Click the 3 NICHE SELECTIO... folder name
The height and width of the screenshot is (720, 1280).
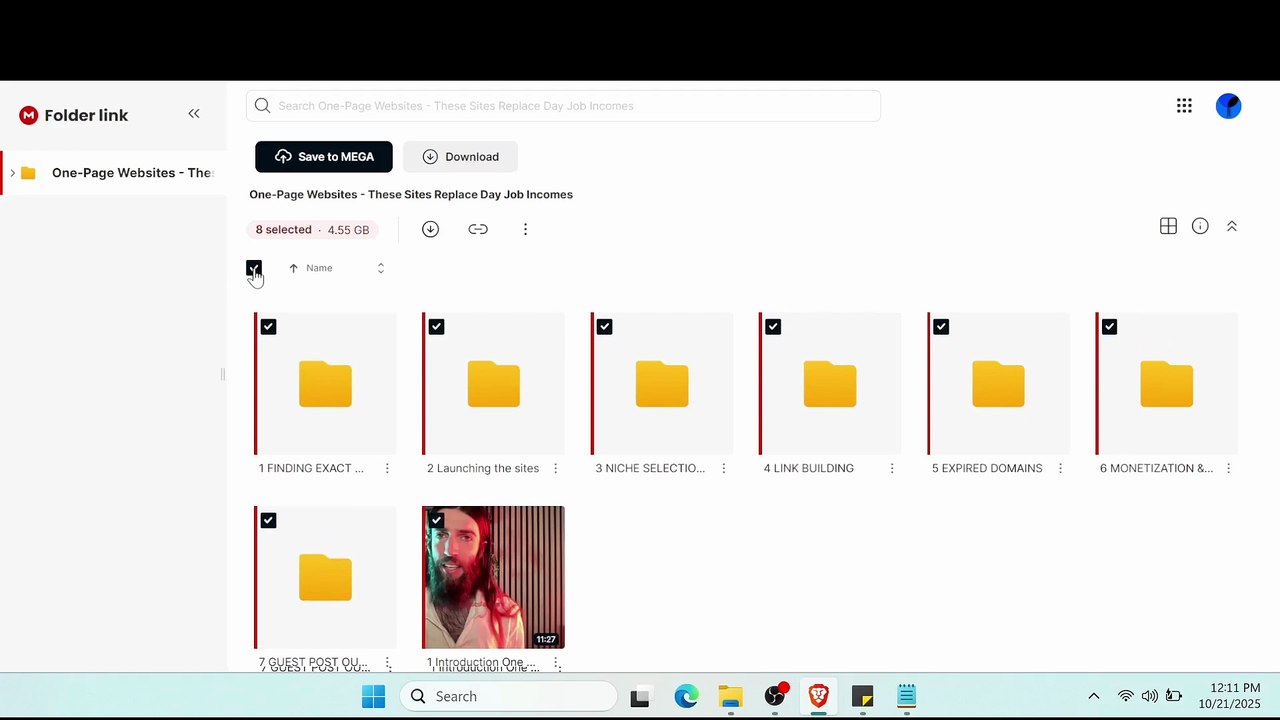point(650,468)
